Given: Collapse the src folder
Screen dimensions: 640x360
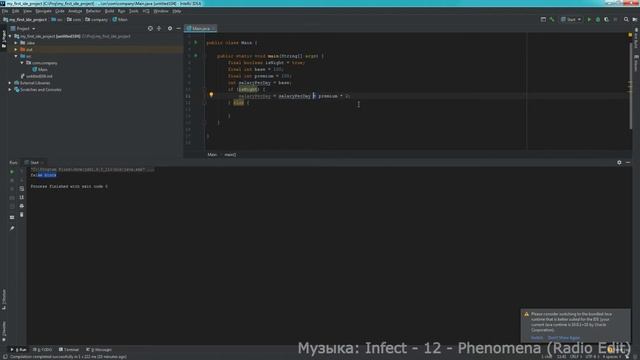Looking at the screenshot, I should [x=16, y=56].
